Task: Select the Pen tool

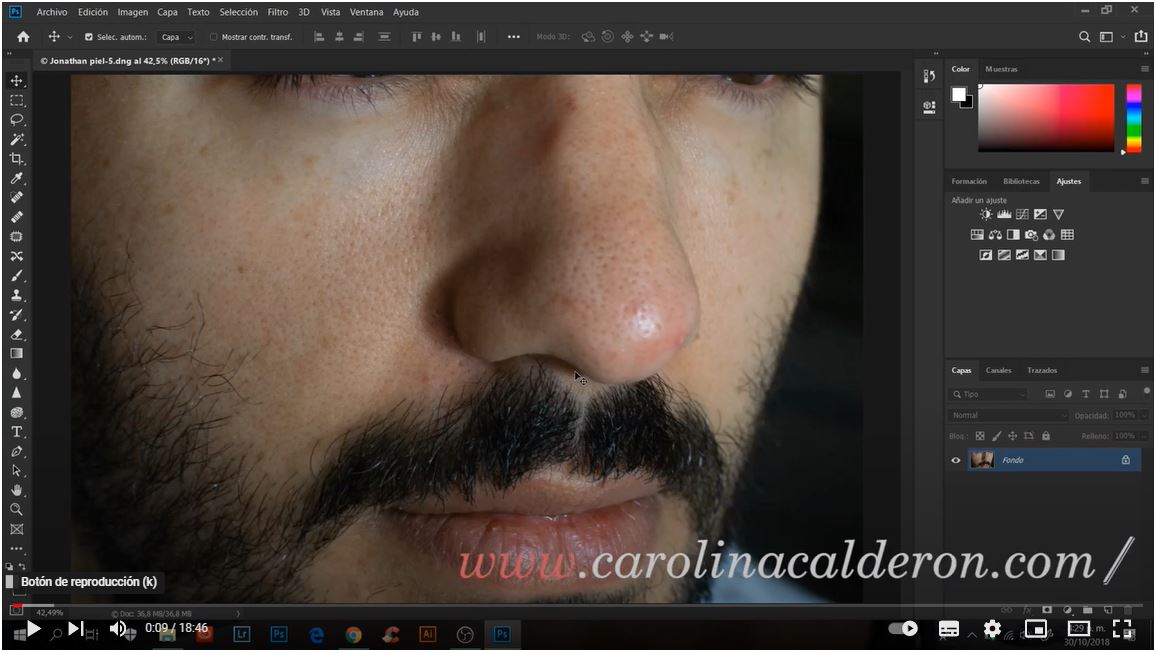Action: [16, 452]
